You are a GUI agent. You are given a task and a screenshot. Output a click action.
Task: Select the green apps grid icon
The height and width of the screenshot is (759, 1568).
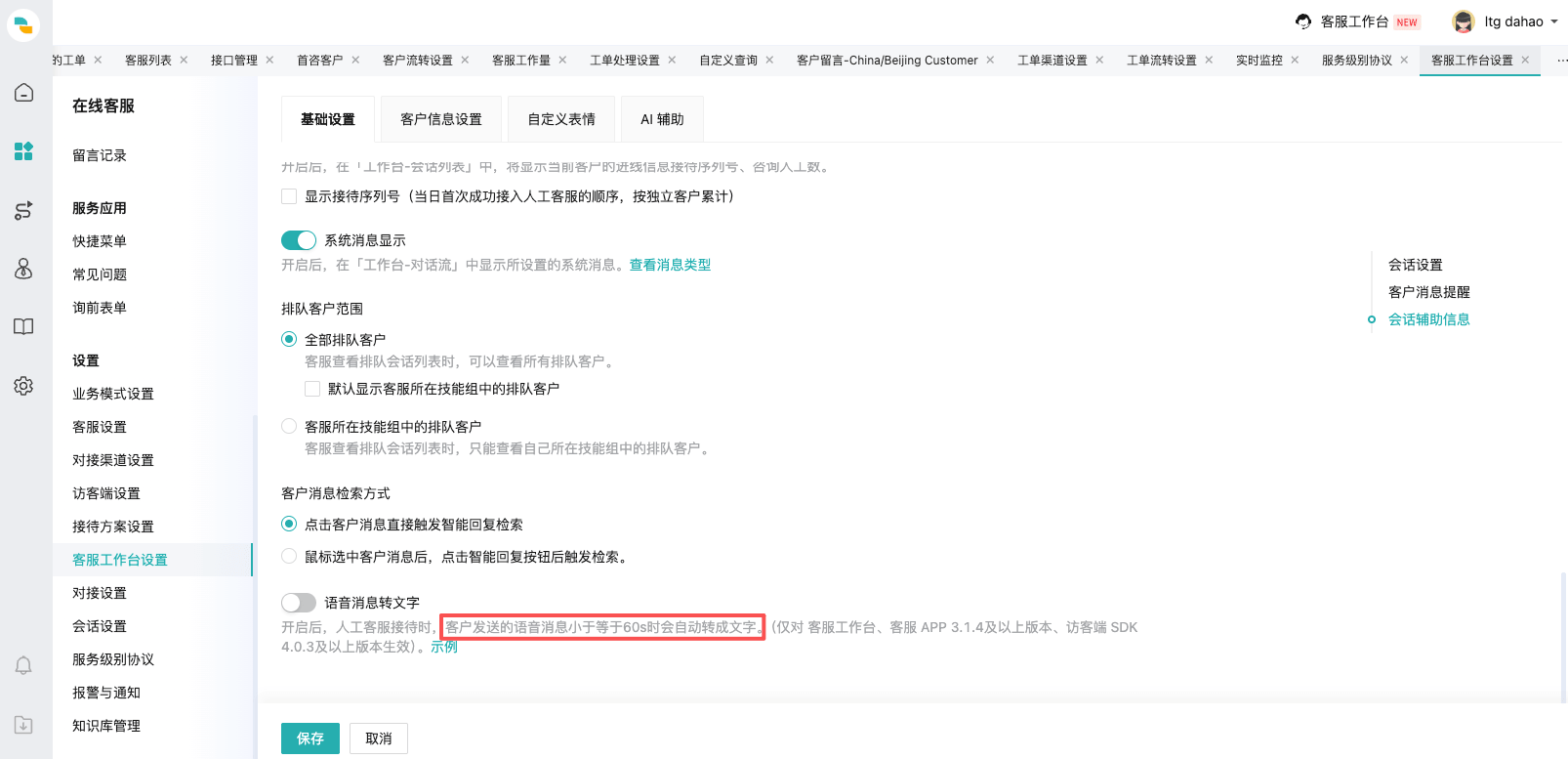coord(23,151)
